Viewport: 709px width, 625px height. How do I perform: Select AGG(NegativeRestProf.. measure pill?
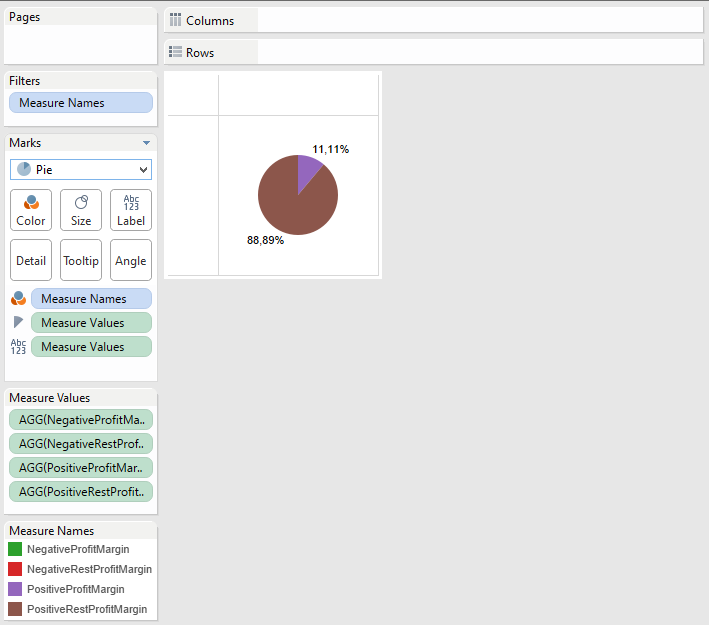(81, 444)
